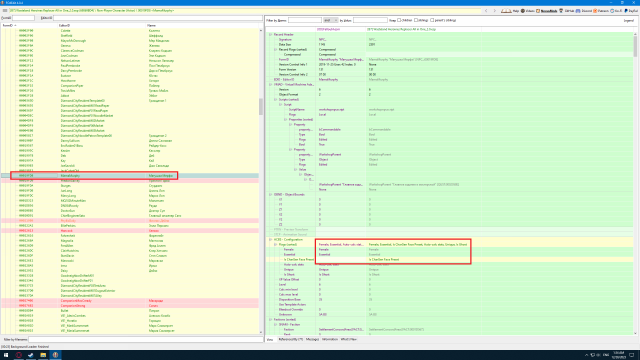
Task: Sort by the Name column header
Action: click(x=202, y=25)
